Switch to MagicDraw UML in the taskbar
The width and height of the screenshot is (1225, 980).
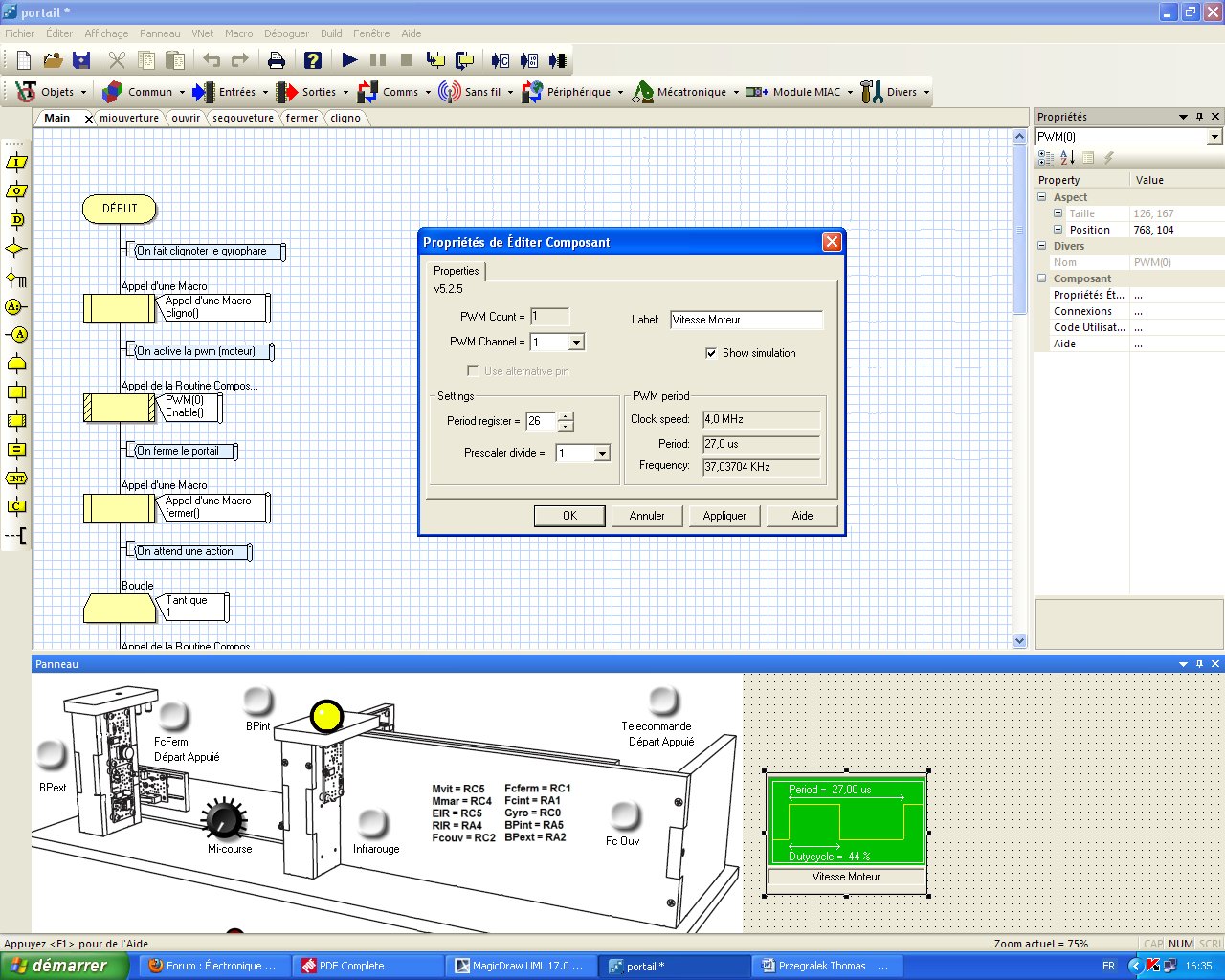point(522,966)
